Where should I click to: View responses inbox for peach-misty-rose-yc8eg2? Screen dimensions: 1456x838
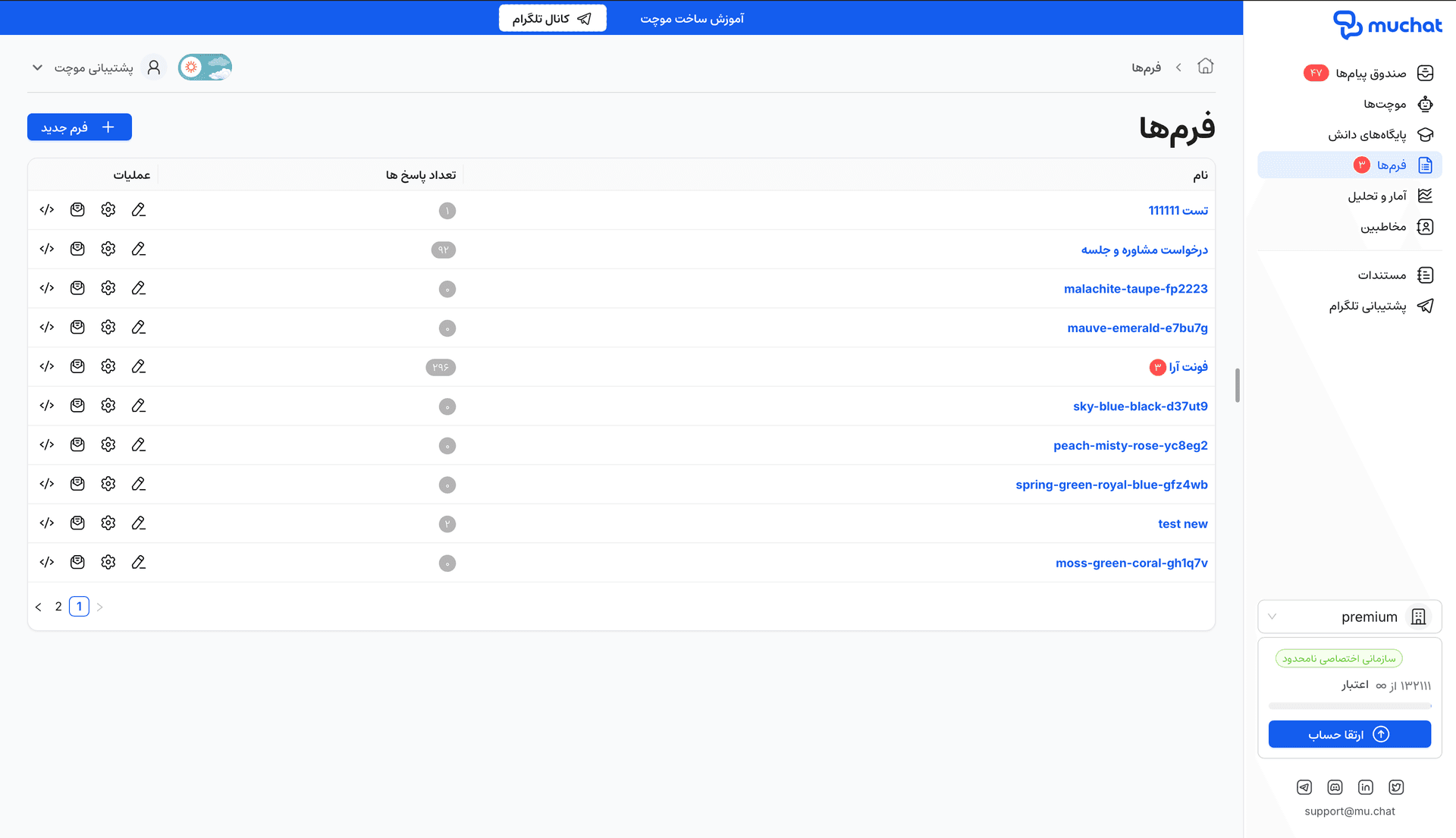[77, 445]
